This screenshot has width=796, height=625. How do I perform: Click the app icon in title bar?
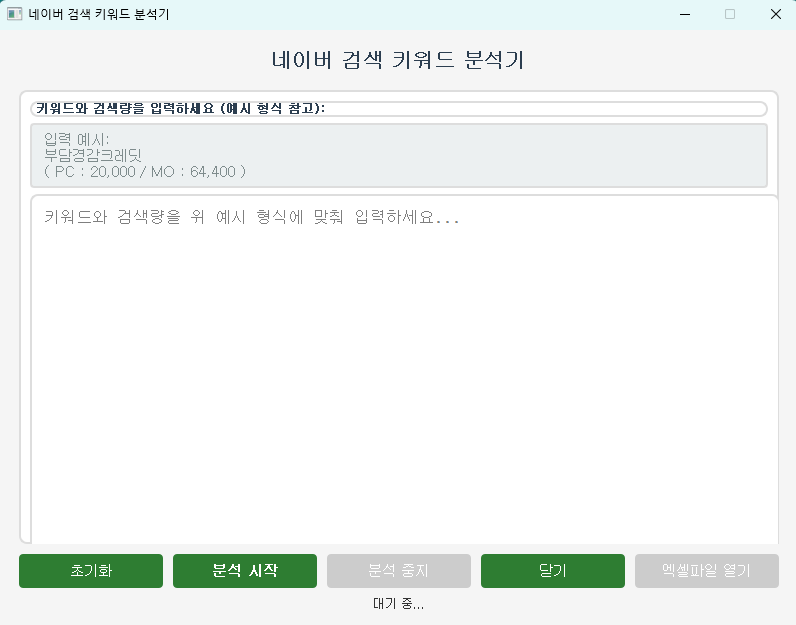click(x=15, y=14)
